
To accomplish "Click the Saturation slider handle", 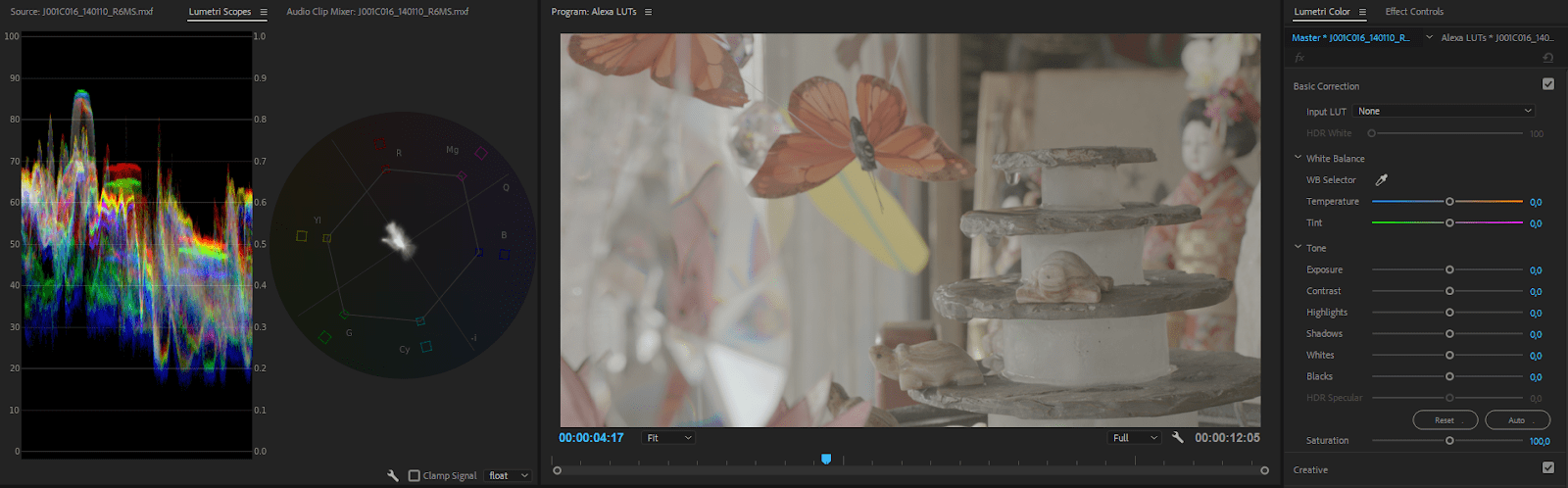I will point(1449,440).
